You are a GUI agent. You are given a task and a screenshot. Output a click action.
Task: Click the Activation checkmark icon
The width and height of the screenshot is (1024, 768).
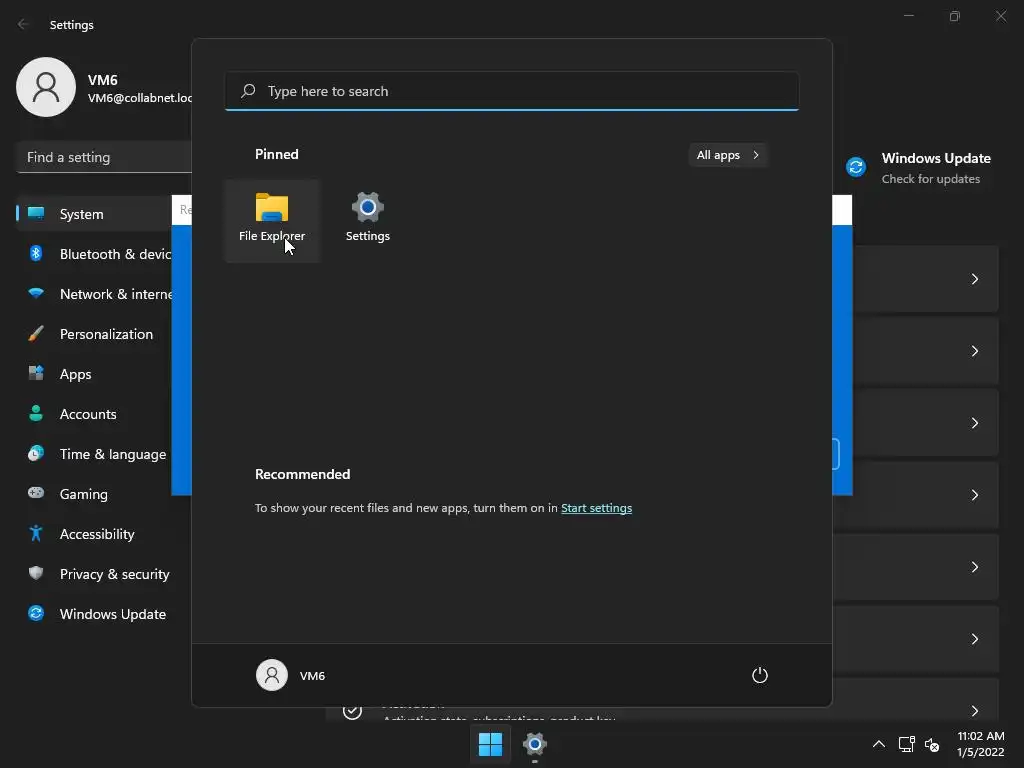(353, 711)
